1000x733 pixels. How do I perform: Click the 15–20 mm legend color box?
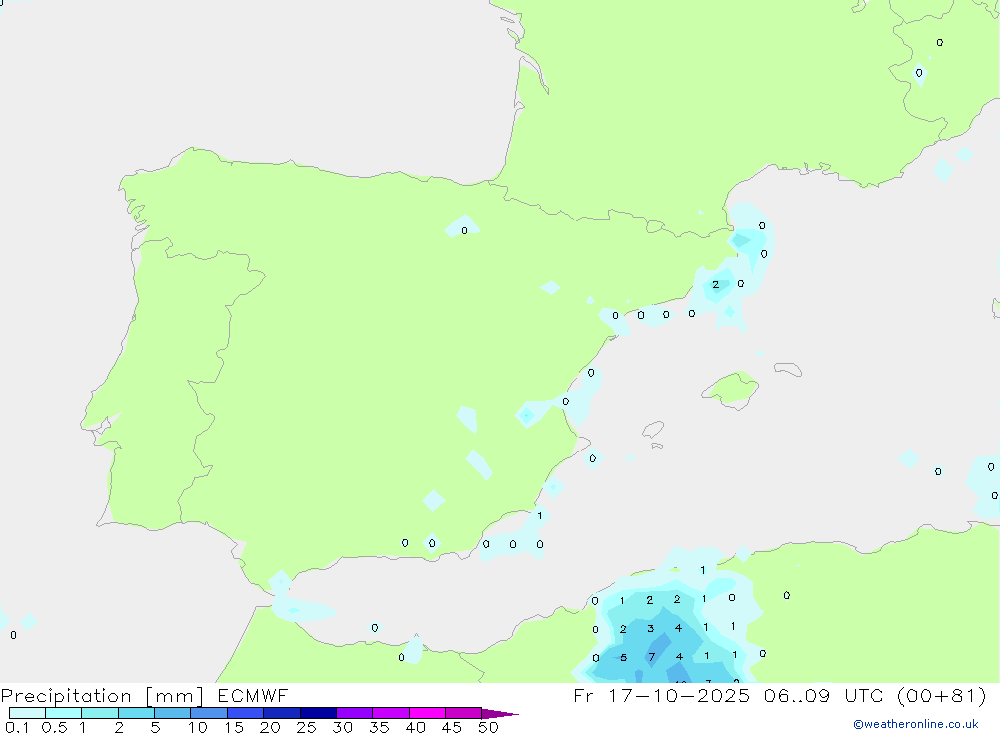246,713
